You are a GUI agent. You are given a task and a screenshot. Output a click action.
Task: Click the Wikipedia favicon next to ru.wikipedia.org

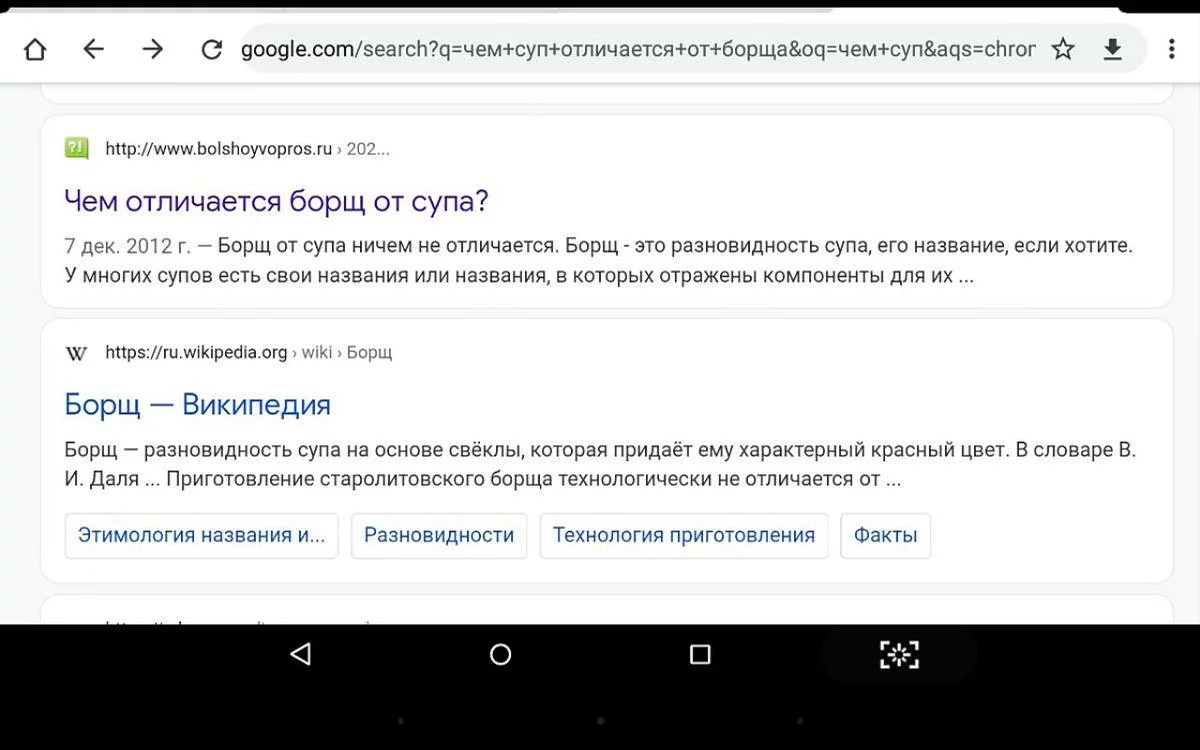click(x=76, y=352)
